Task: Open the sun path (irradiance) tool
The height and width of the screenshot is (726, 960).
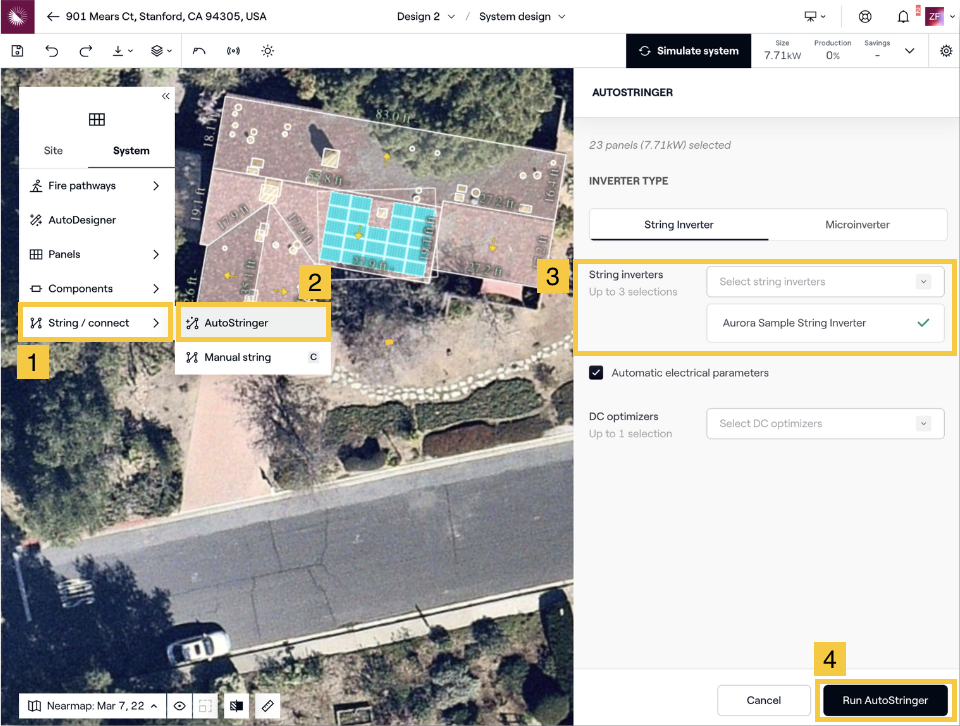Action: tap(267, 51)
